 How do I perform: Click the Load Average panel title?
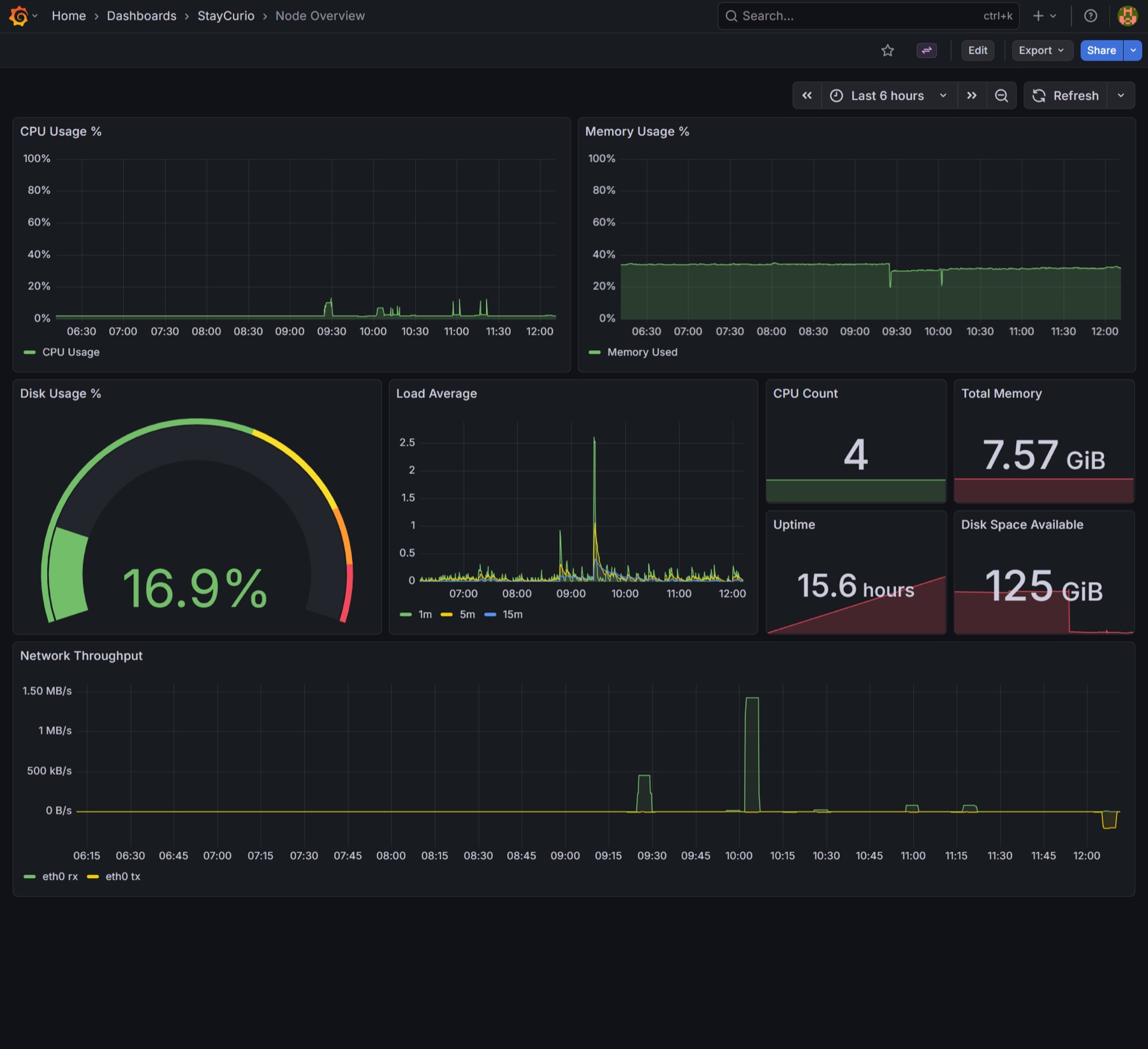pos(436,393)
